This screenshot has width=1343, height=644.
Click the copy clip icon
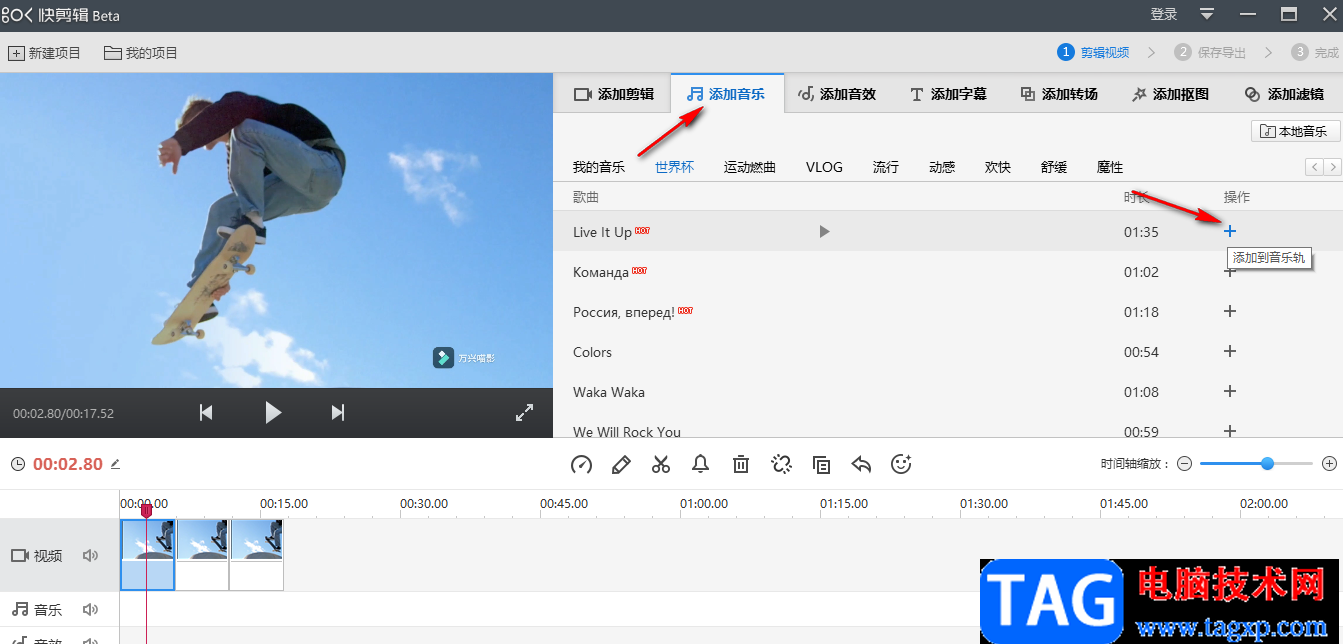click(821, 464)
